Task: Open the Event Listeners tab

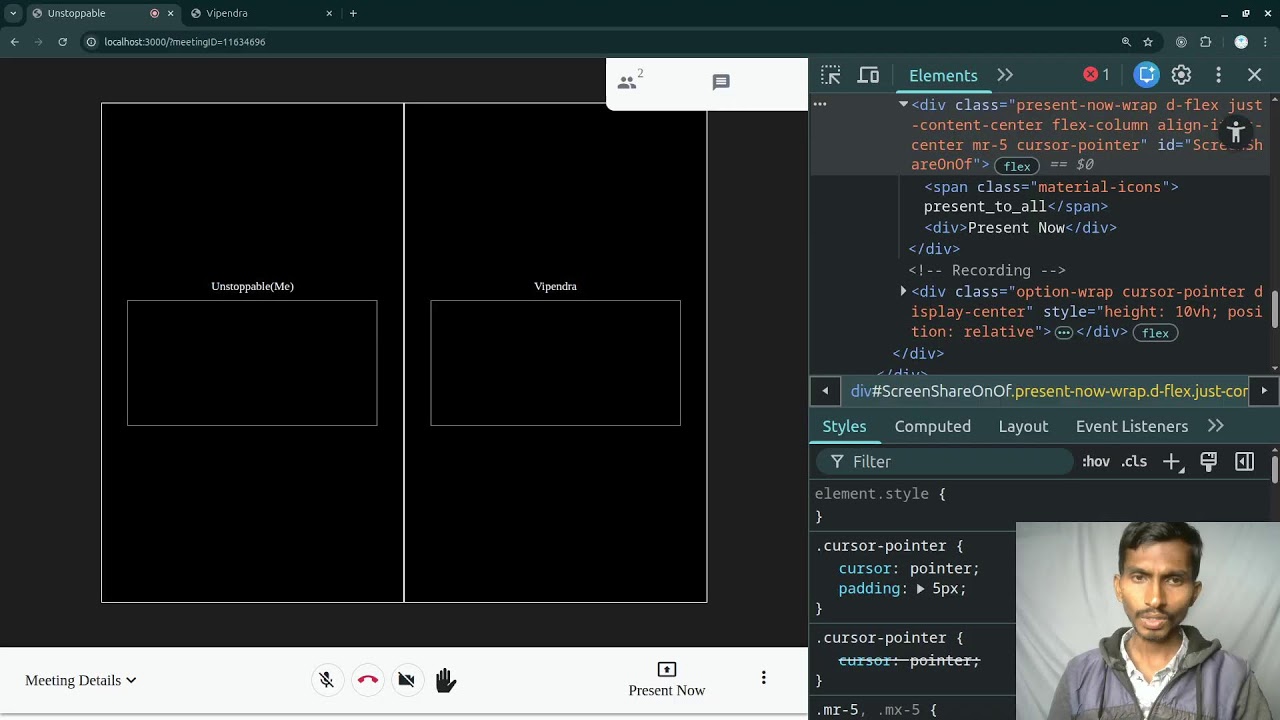Action: click(x=1132, y=426)
